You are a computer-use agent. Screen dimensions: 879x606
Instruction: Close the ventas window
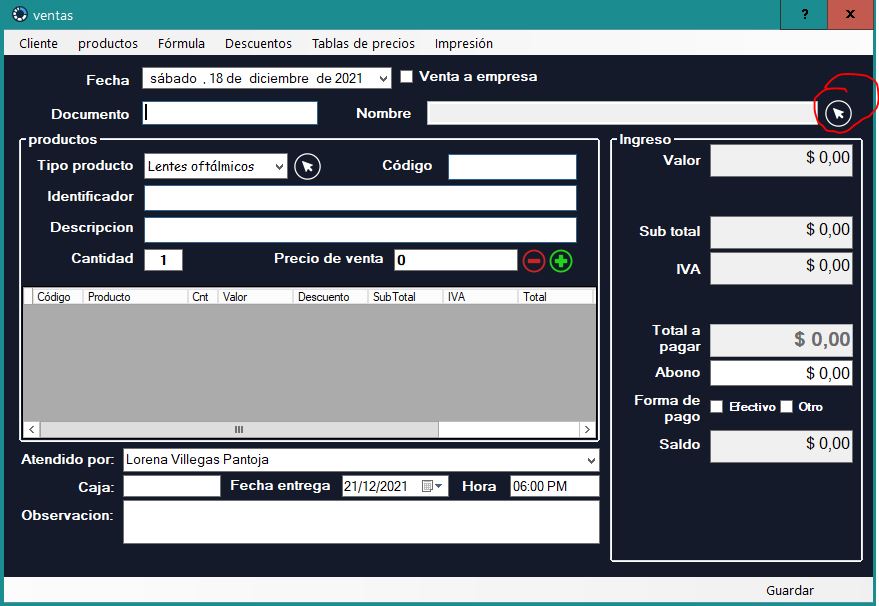point(850,15)
